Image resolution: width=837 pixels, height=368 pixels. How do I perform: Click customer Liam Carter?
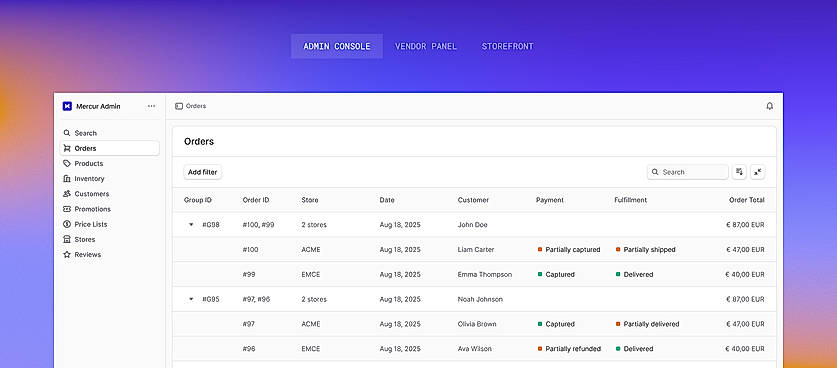[476, 249]
